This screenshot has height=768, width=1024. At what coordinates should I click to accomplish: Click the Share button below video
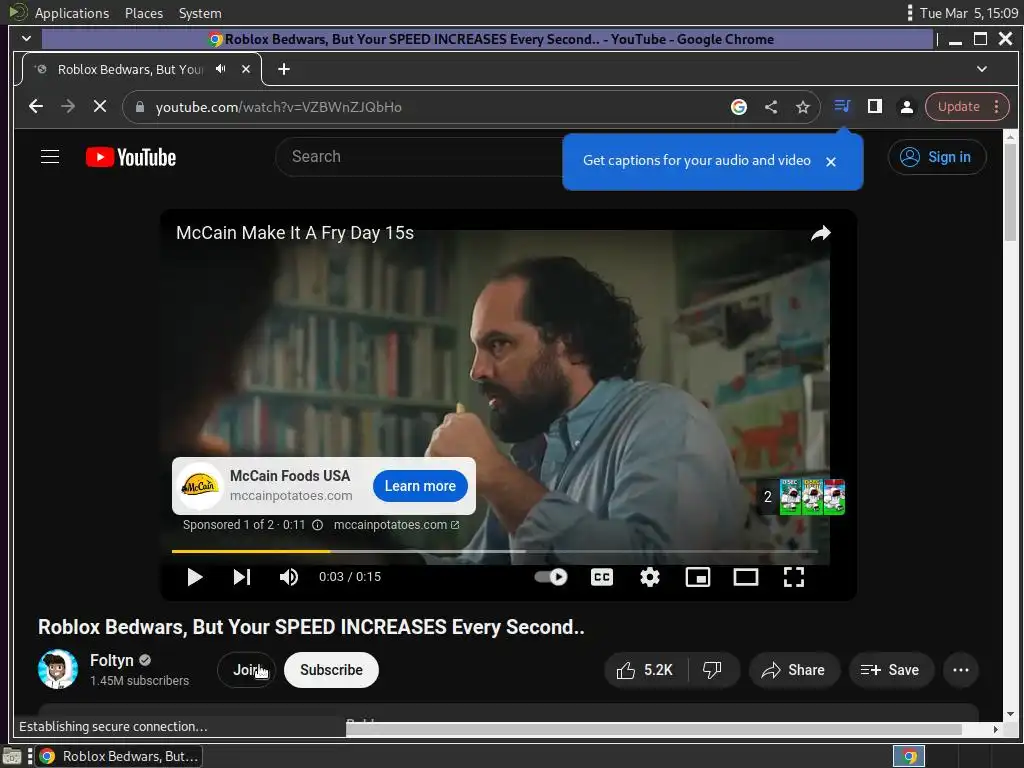pos(793,670)
